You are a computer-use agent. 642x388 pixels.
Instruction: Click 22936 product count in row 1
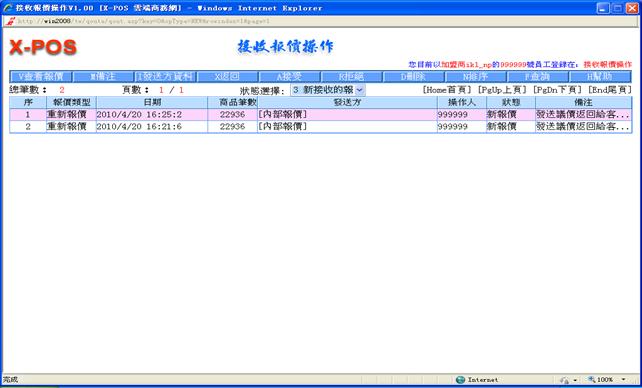tap(232, 115)
